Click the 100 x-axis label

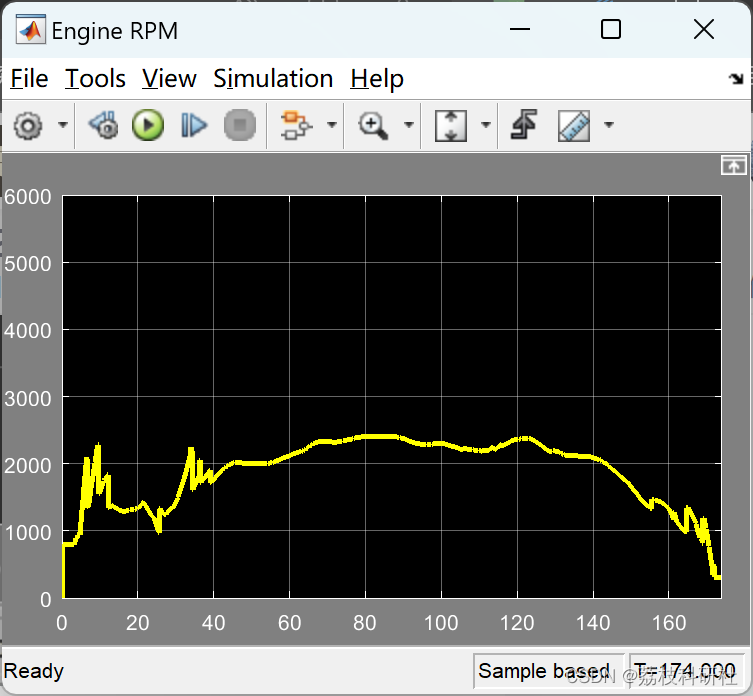click(441, 623)
